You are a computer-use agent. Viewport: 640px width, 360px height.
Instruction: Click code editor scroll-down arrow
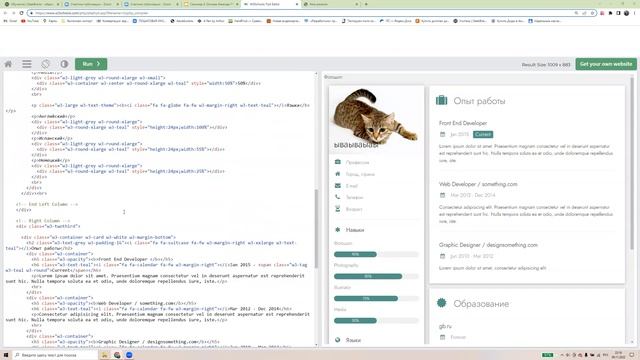[316, 345]
